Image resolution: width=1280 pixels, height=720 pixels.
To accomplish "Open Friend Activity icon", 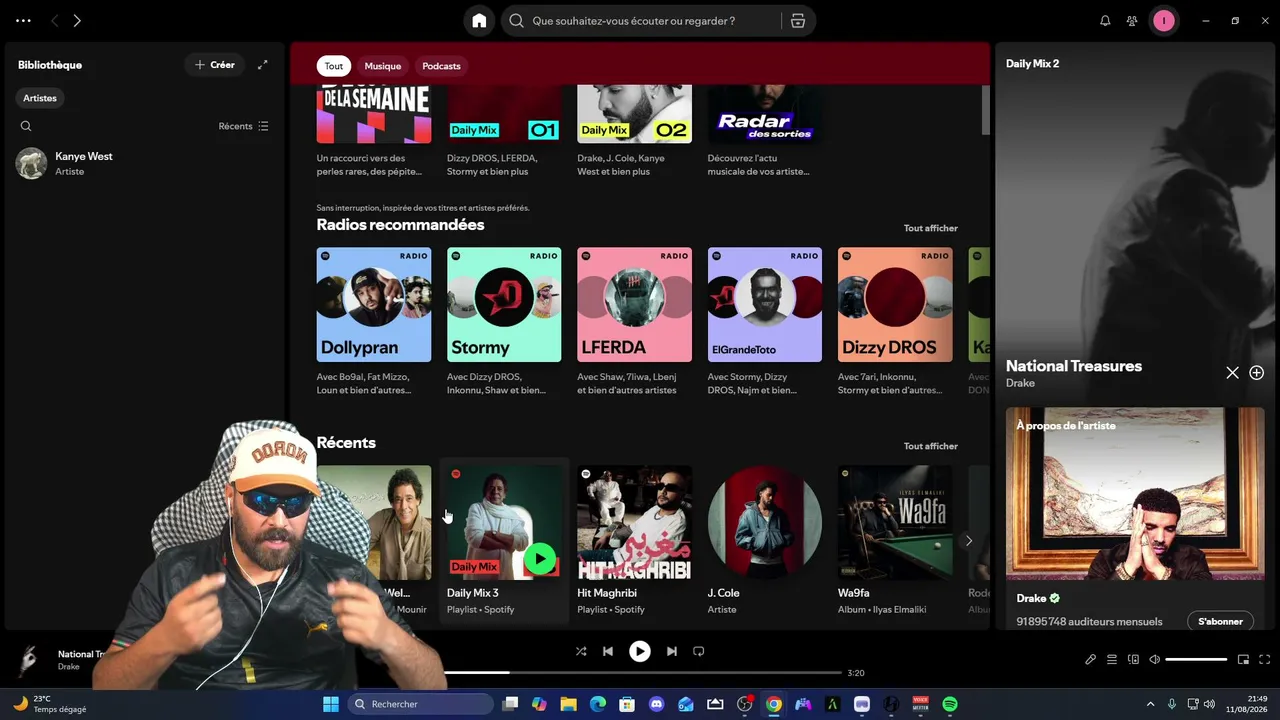I will coord(1132,21).
